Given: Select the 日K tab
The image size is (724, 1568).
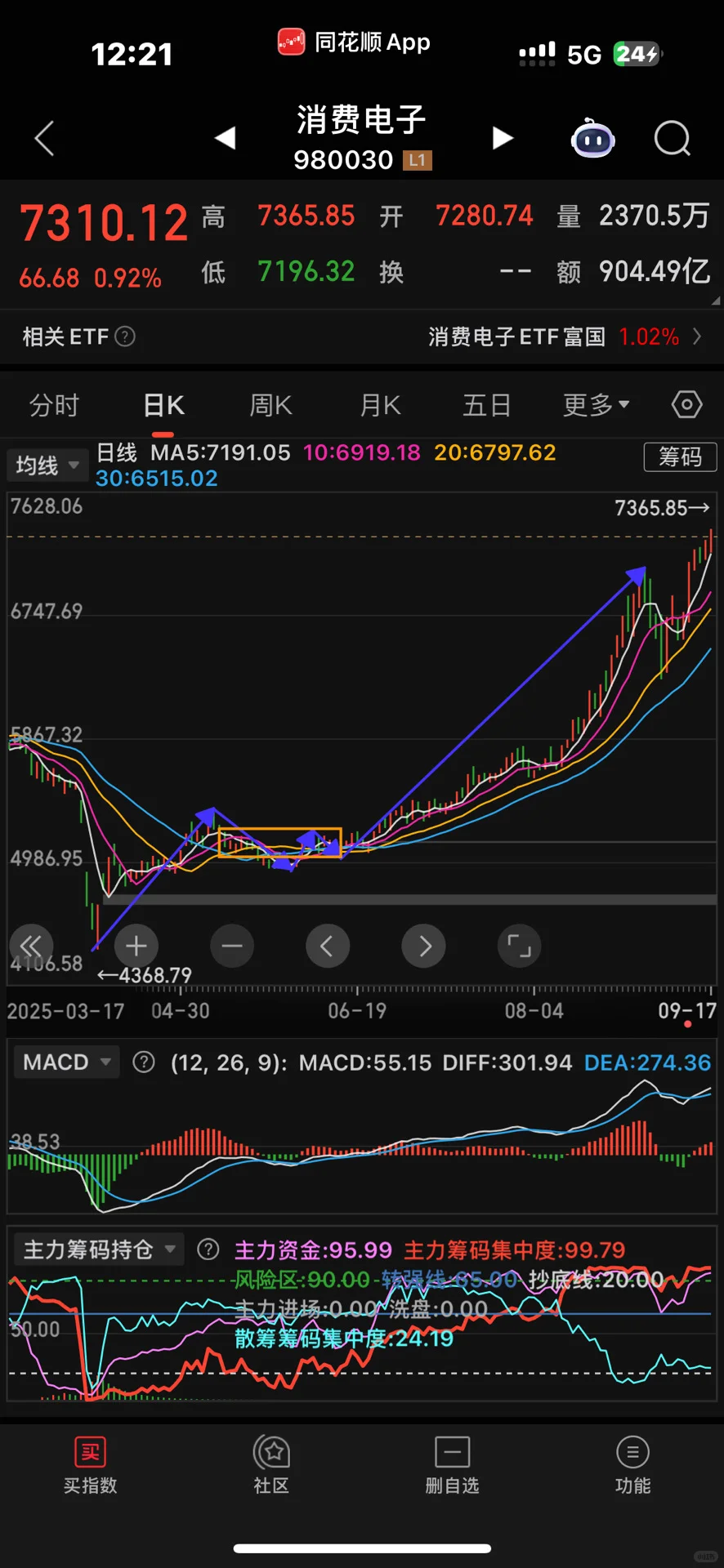Looking at the screenshot, I should point(163,405).
